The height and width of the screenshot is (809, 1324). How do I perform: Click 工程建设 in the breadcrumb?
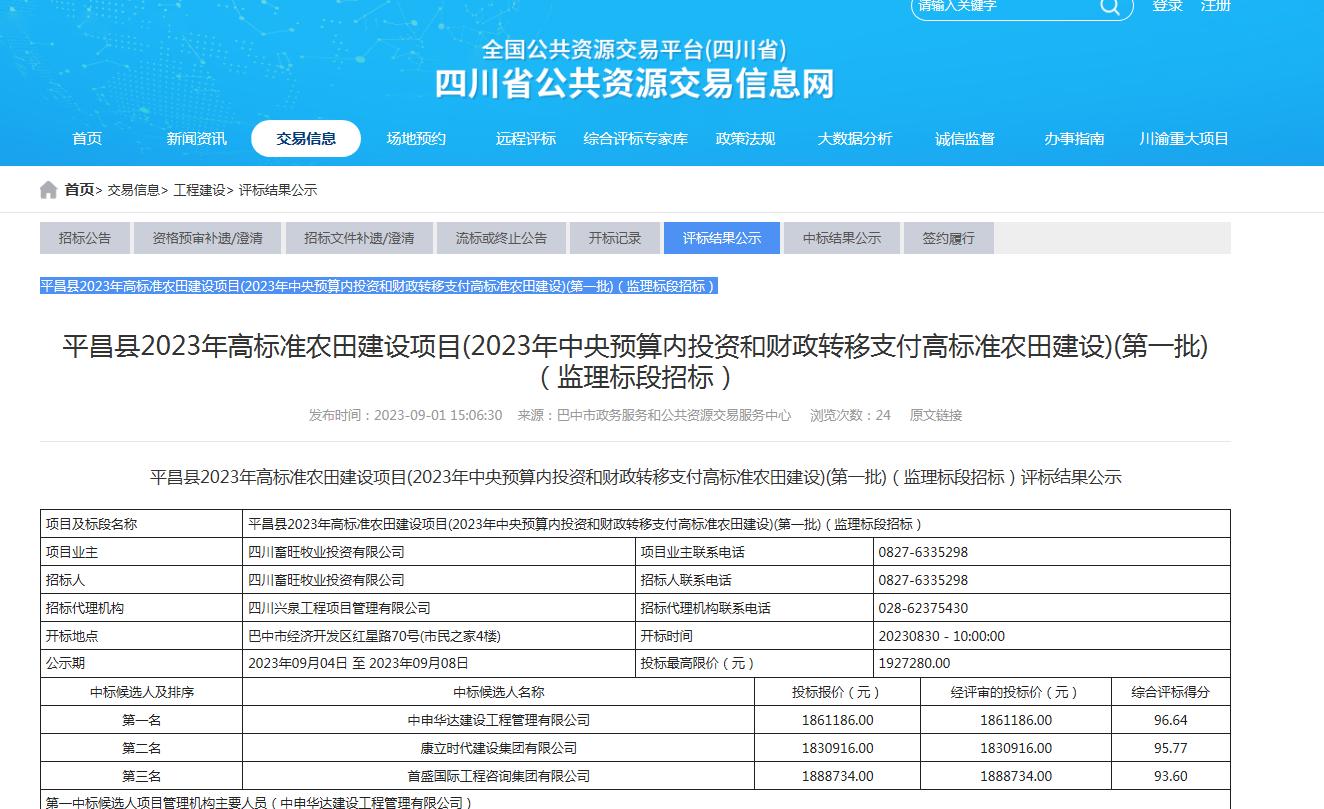pos(199,190)
